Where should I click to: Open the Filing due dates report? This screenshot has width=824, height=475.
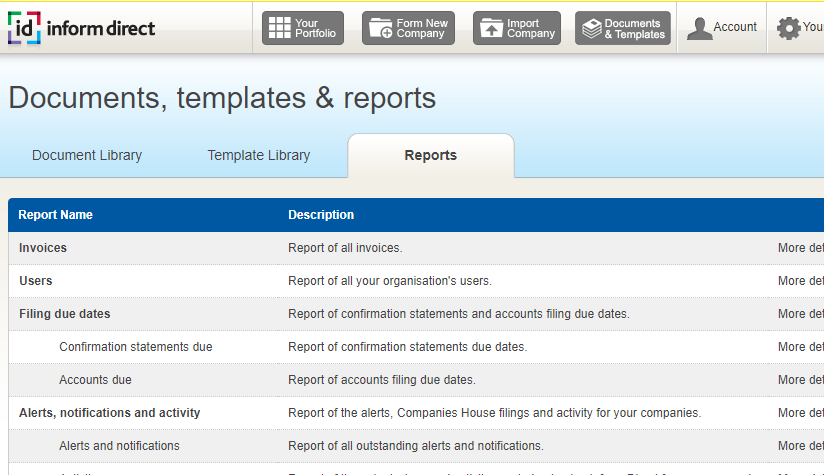coord(65,314)
